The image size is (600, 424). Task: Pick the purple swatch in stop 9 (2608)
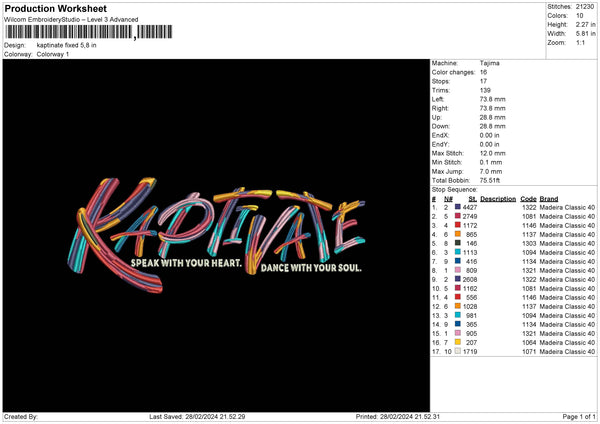coord(458,279)
